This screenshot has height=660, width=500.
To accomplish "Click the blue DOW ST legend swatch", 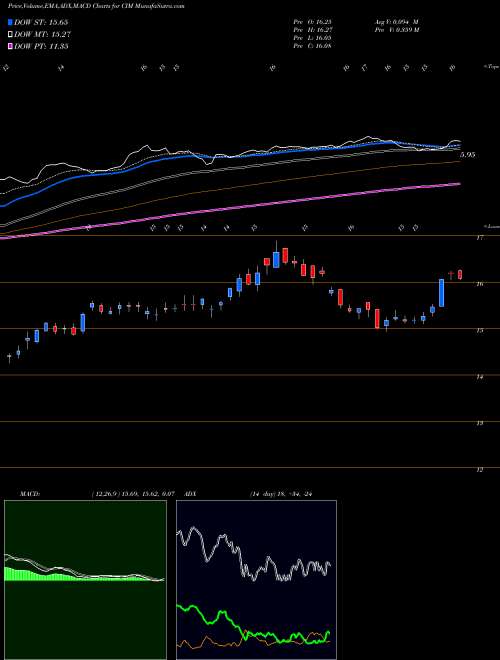I will (11, 22).
